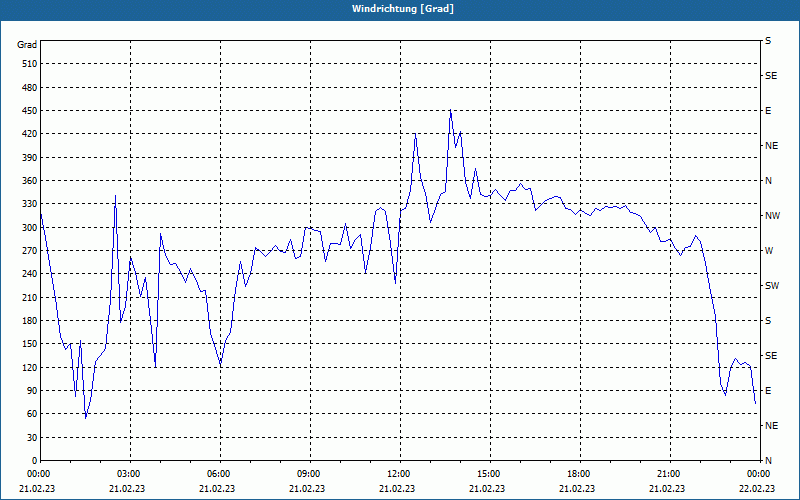Pick the 12:00 time label
This screenshot has width=800, height=500.
click(399, 474)
